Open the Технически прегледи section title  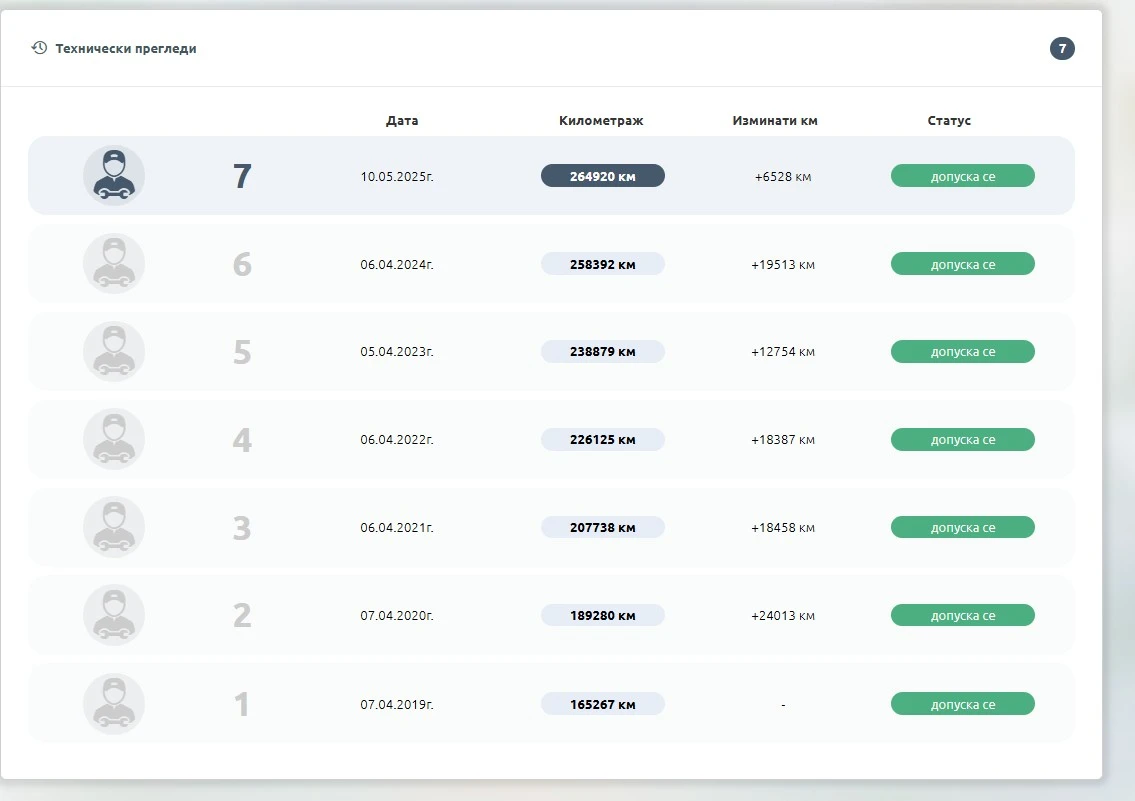click(126, 48)
